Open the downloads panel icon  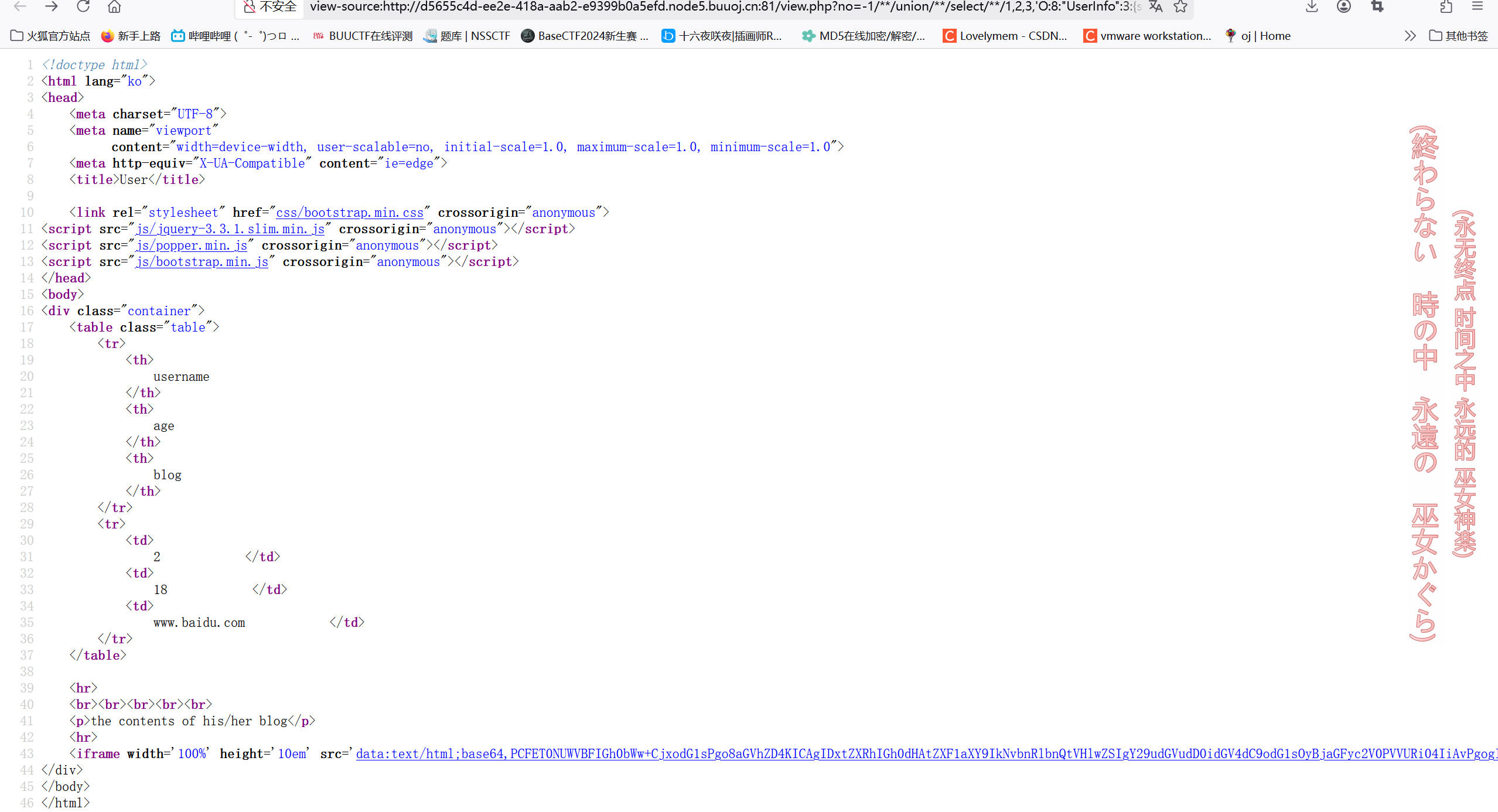click(1312, 6)
